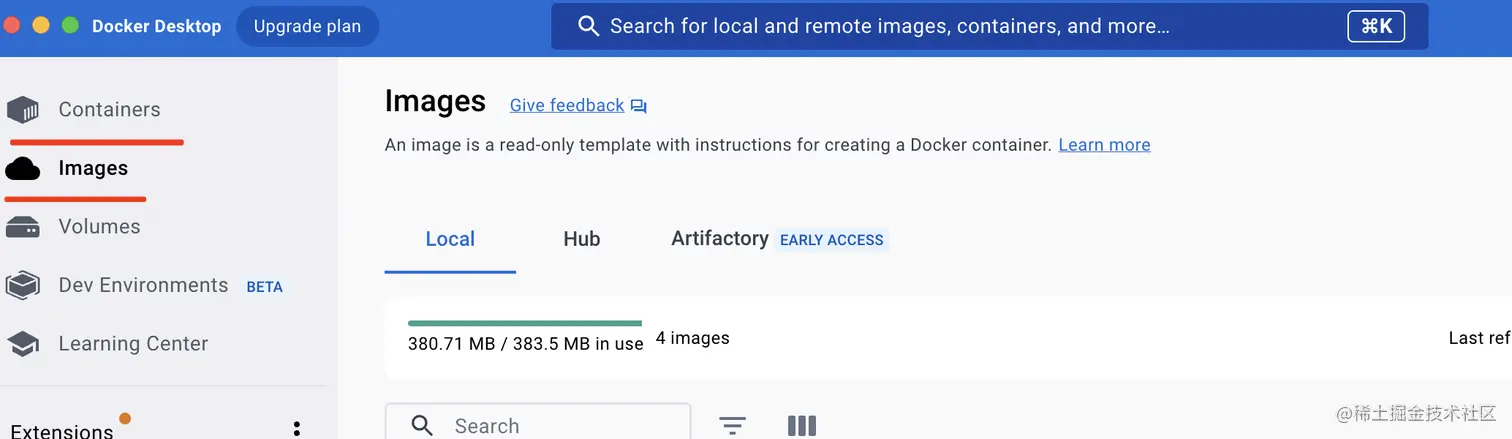
Task: Click the top global search bar
Action: [989, 26]
